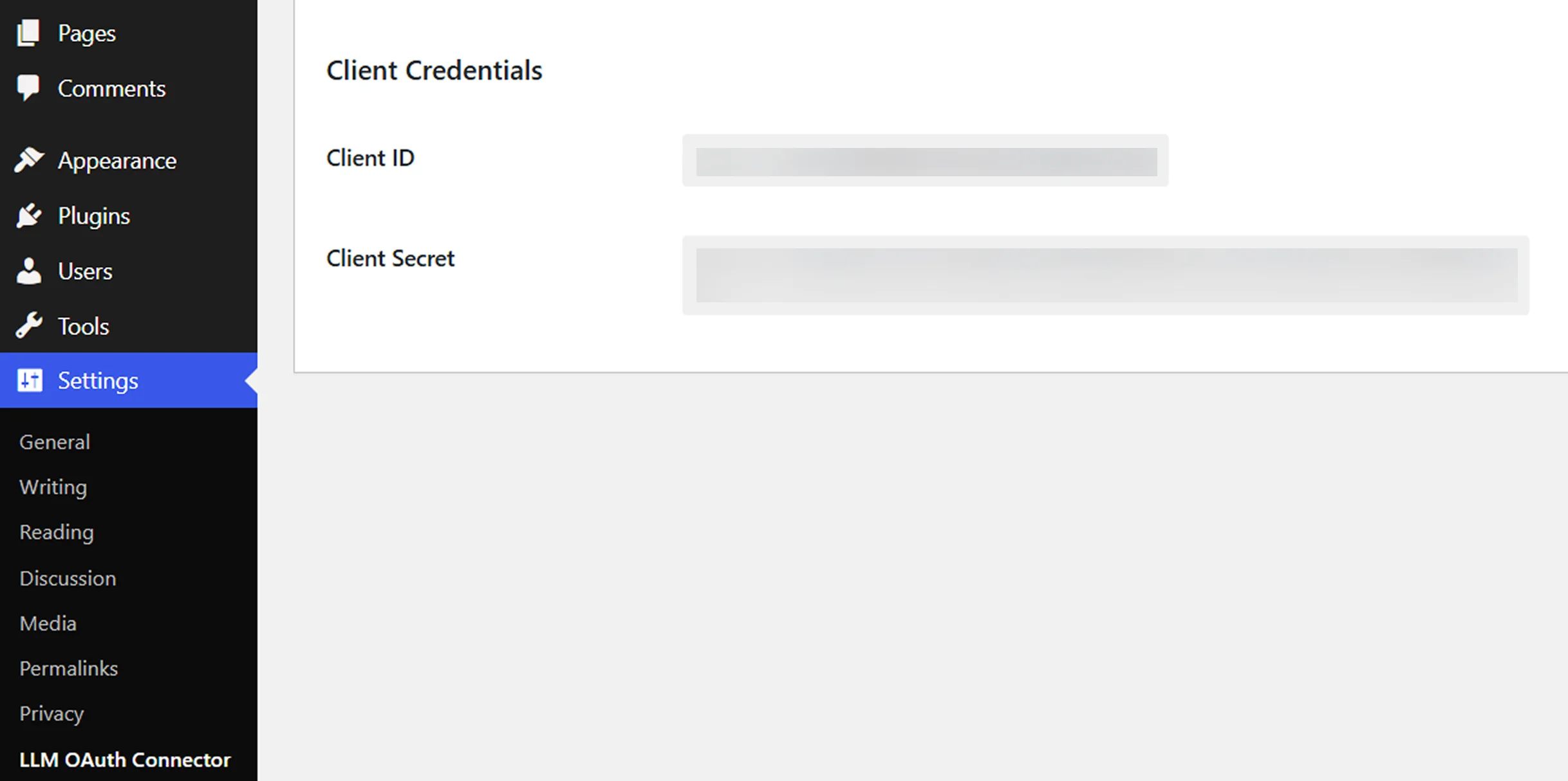Click the Client Secret input field
The width and height of the screenshot is (1568, 781).
pyautogui.click(x=1105, y=275)
